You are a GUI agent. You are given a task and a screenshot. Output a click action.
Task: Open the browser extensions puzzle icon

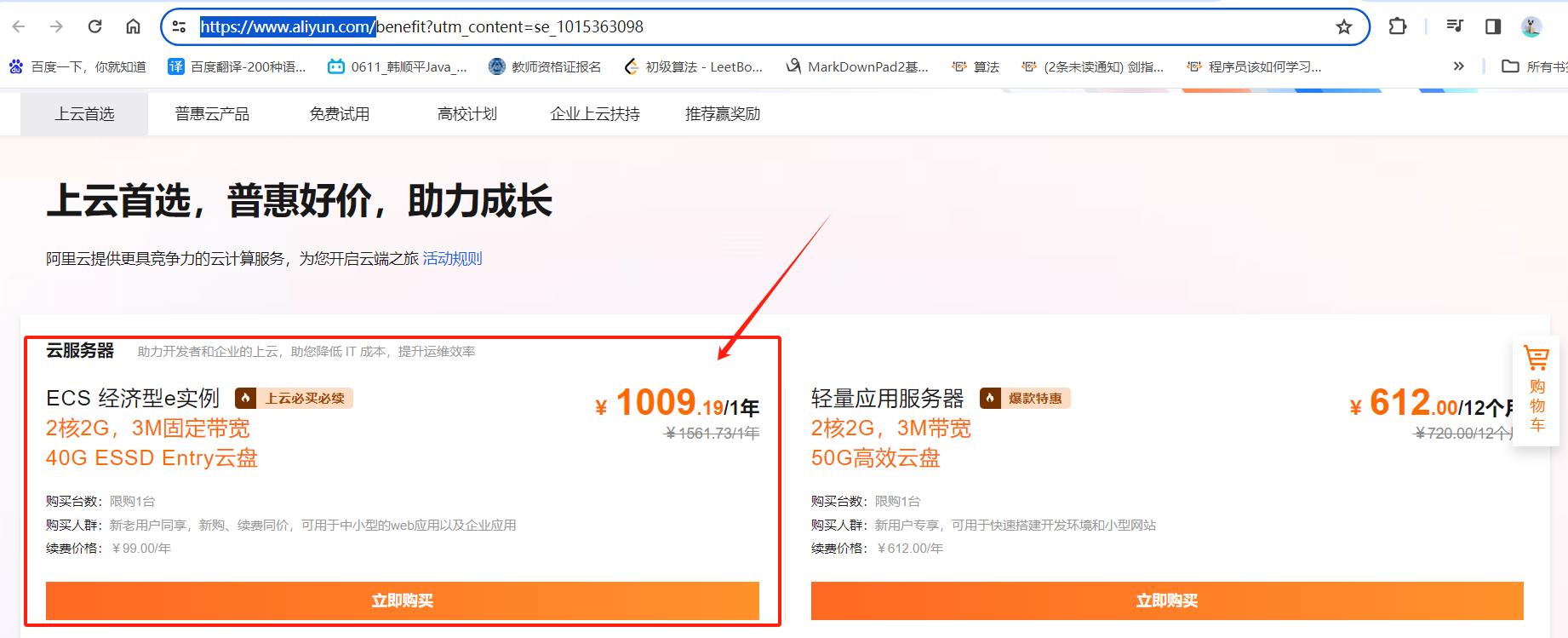(x=1397, y=26)
